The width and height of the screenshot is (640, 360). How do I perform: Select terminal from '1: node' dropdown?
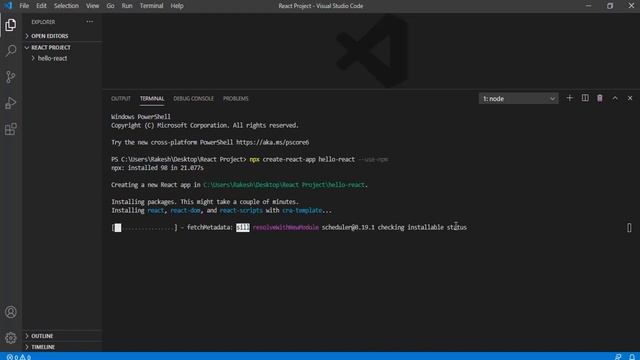(518, 99)
